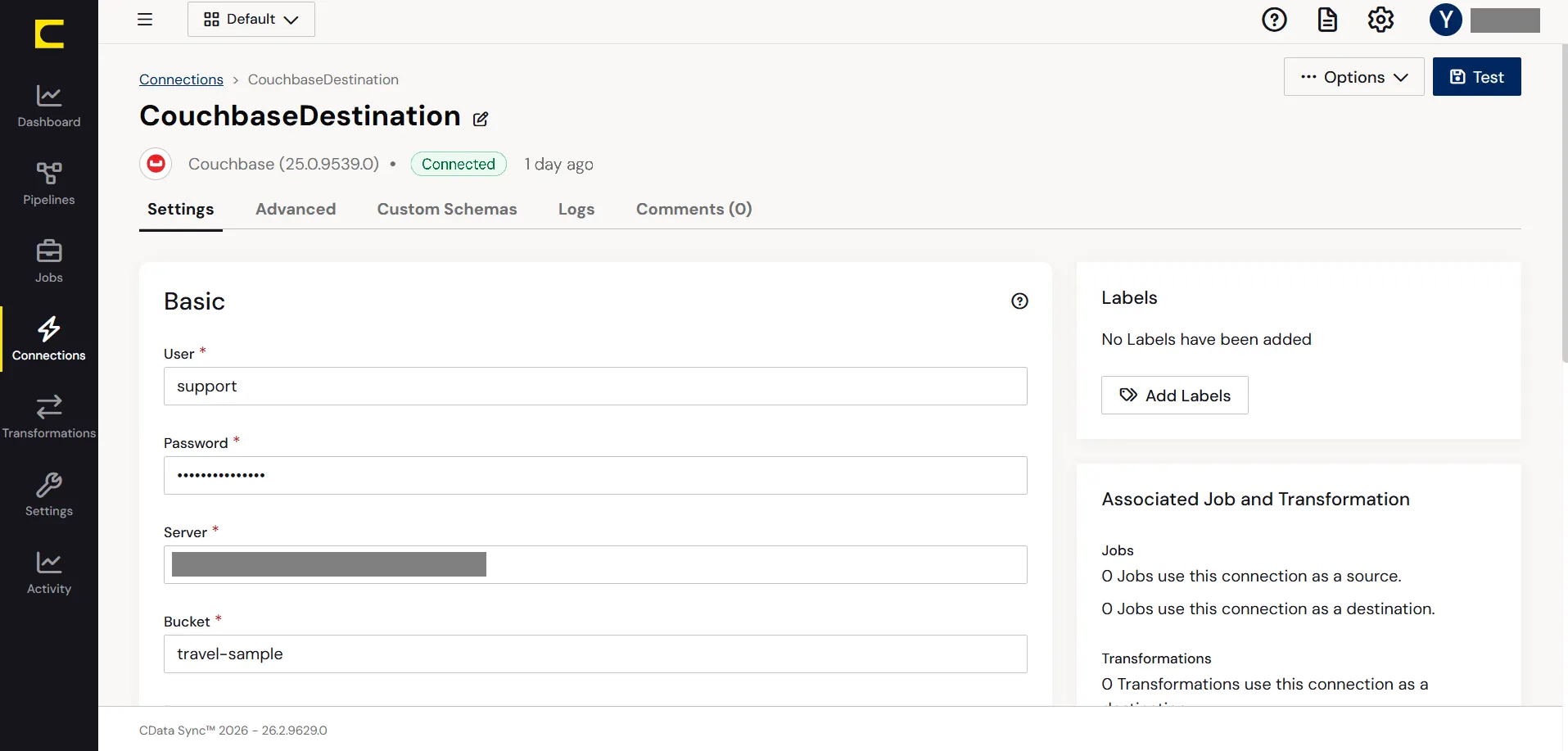Open the Options dropdown menu
Viewport: 1568px width, 751px height.
coord(1354,77)
